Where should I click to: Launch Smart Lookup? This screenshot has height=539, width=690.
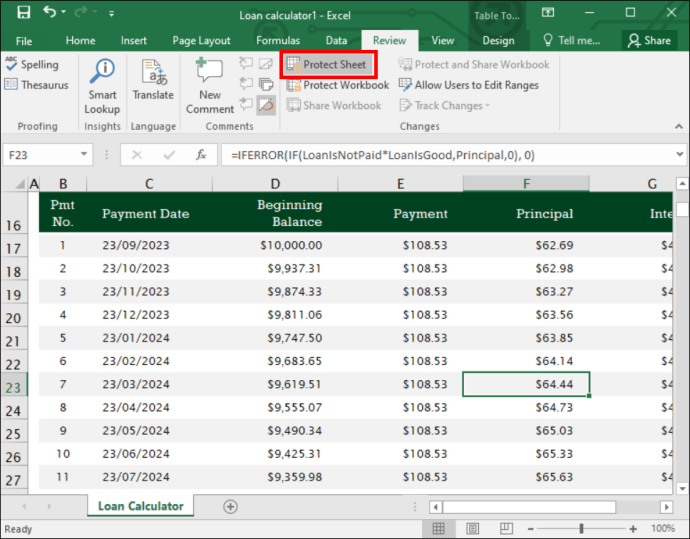[102, 86]
